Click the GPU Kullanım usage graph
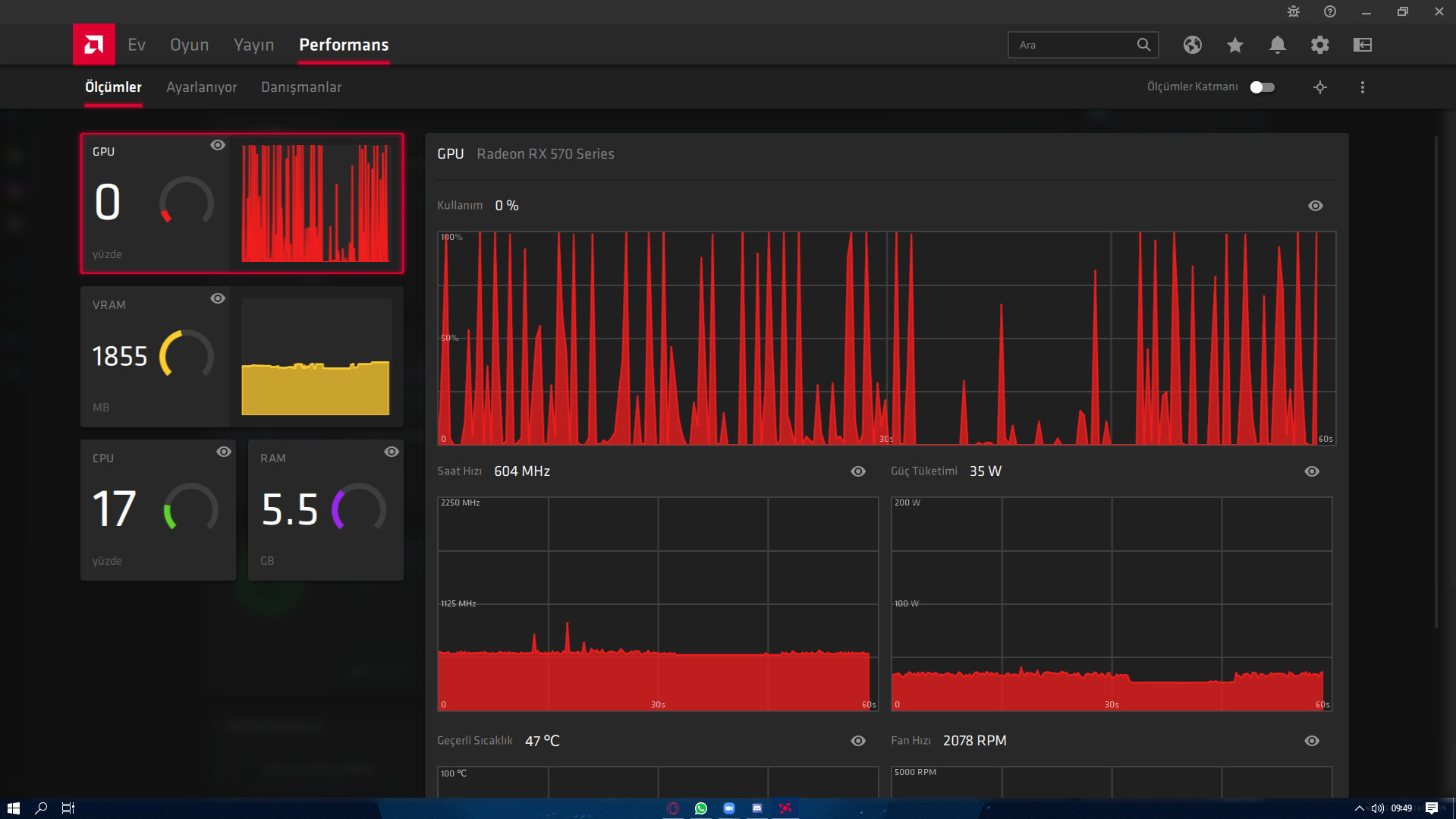 (x=886, y=339)
